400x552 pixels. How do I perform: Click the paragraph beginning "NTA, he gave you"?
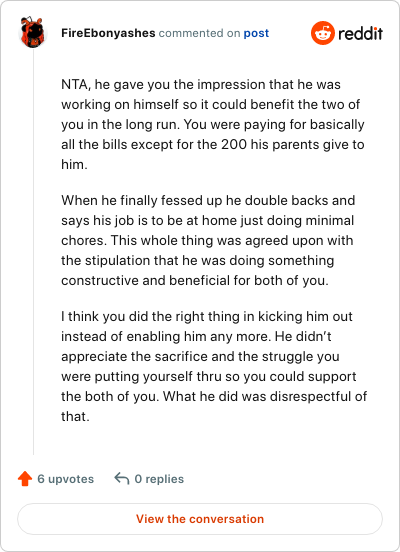pos(213,124)
